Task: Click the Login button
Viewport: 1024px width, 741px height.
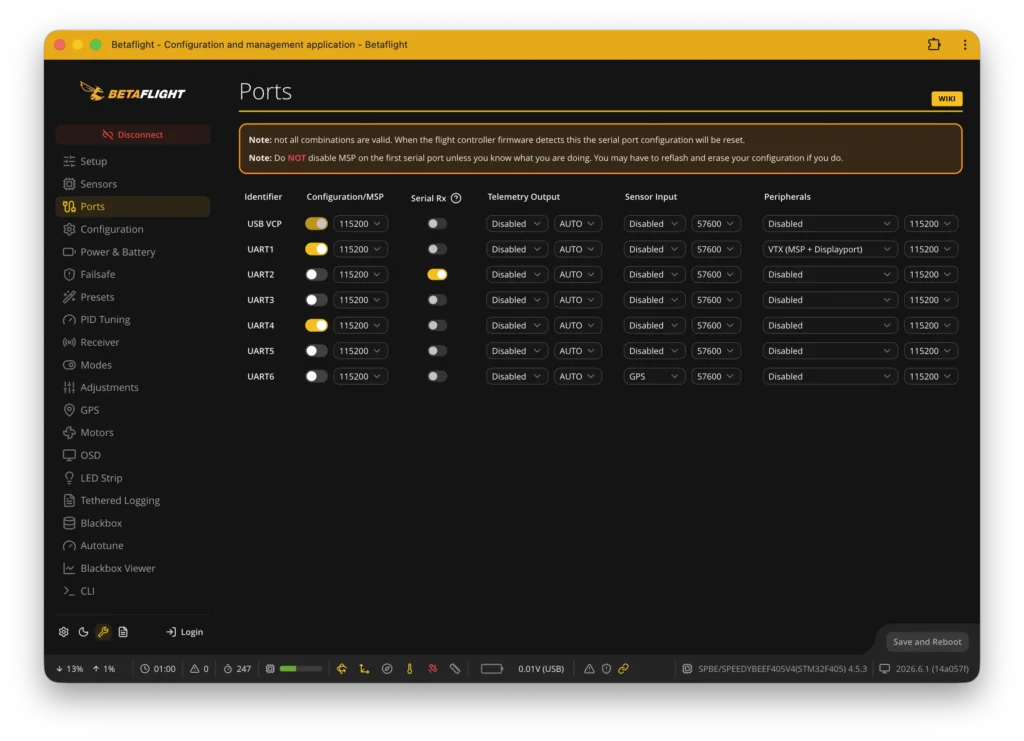Action: coord(184,632)
